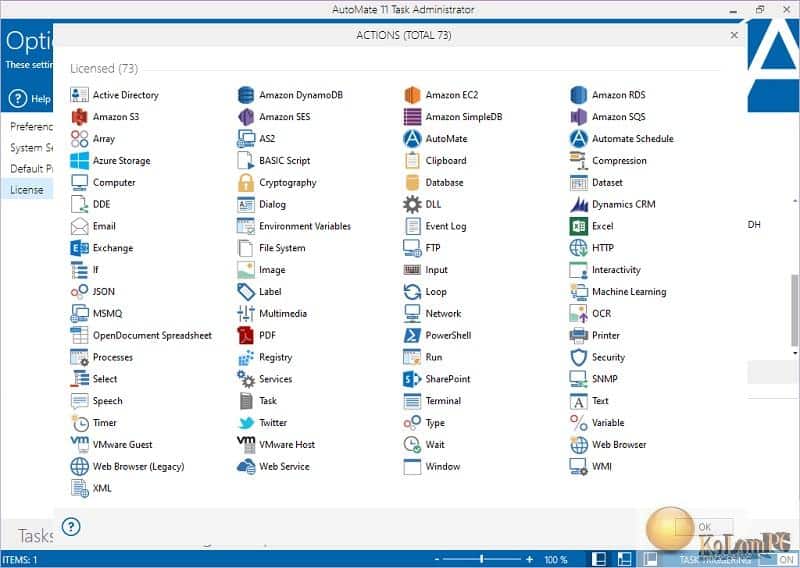Screen dimensions: 800x568
Task: Select the Security shield icon
Action: 579,357
